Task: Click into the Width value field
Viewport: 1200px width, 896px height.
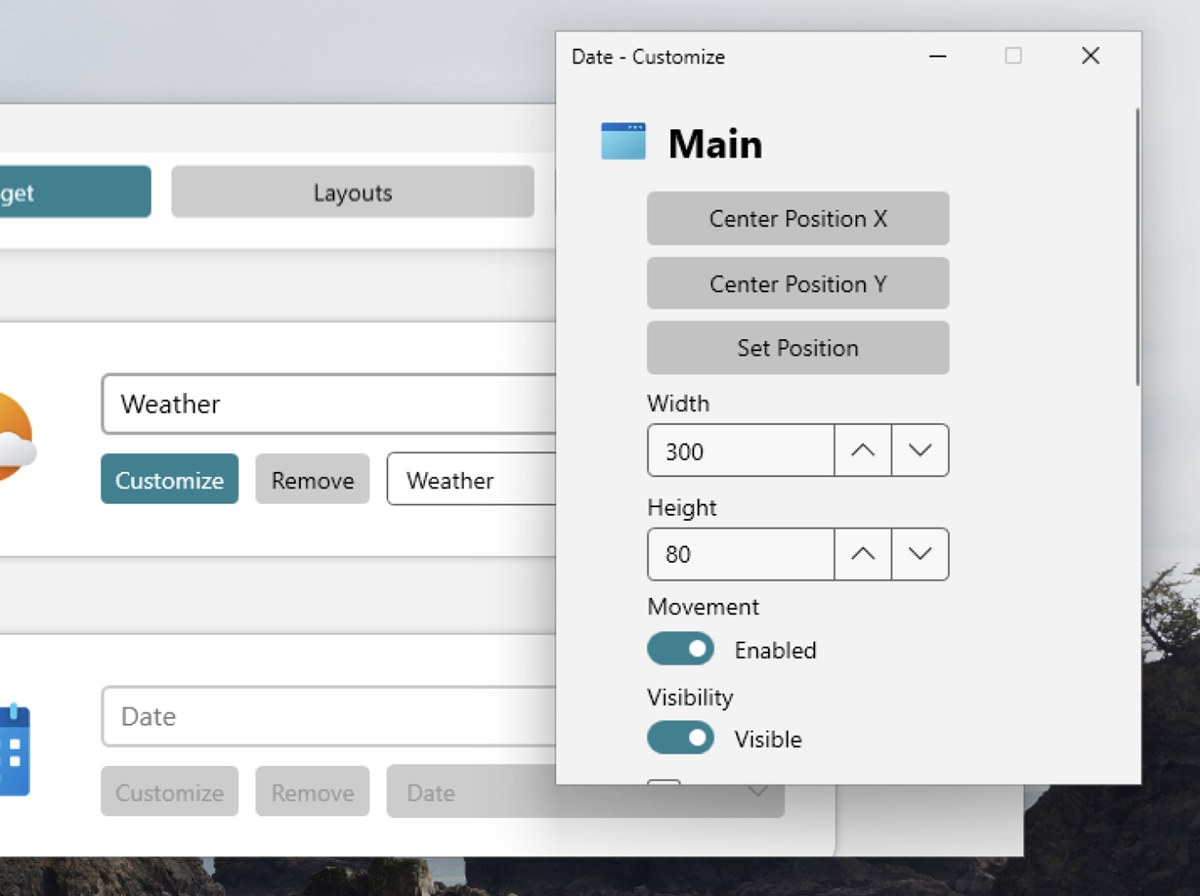Action: click(740, 451)
